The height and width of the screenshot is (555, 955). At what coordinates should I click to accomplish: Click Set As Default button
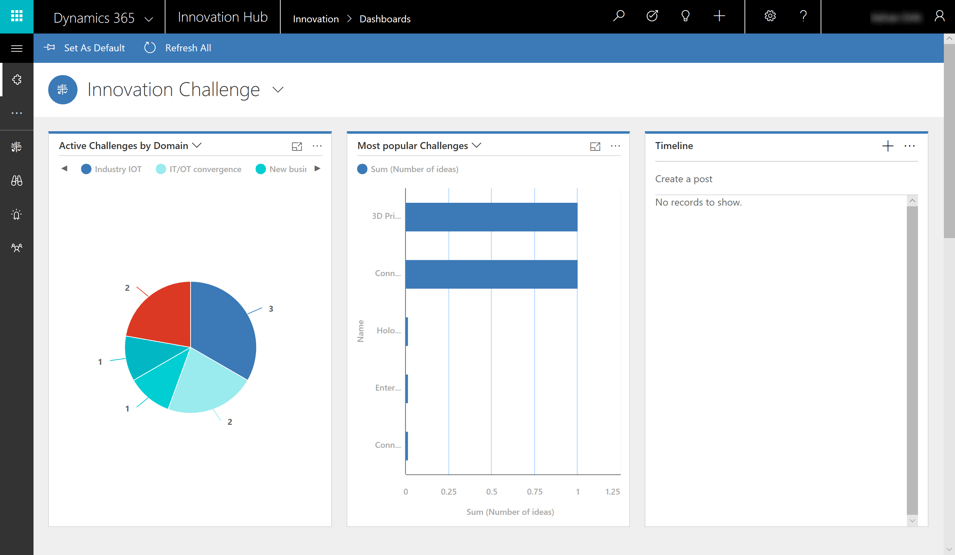[x=85, y=48]
